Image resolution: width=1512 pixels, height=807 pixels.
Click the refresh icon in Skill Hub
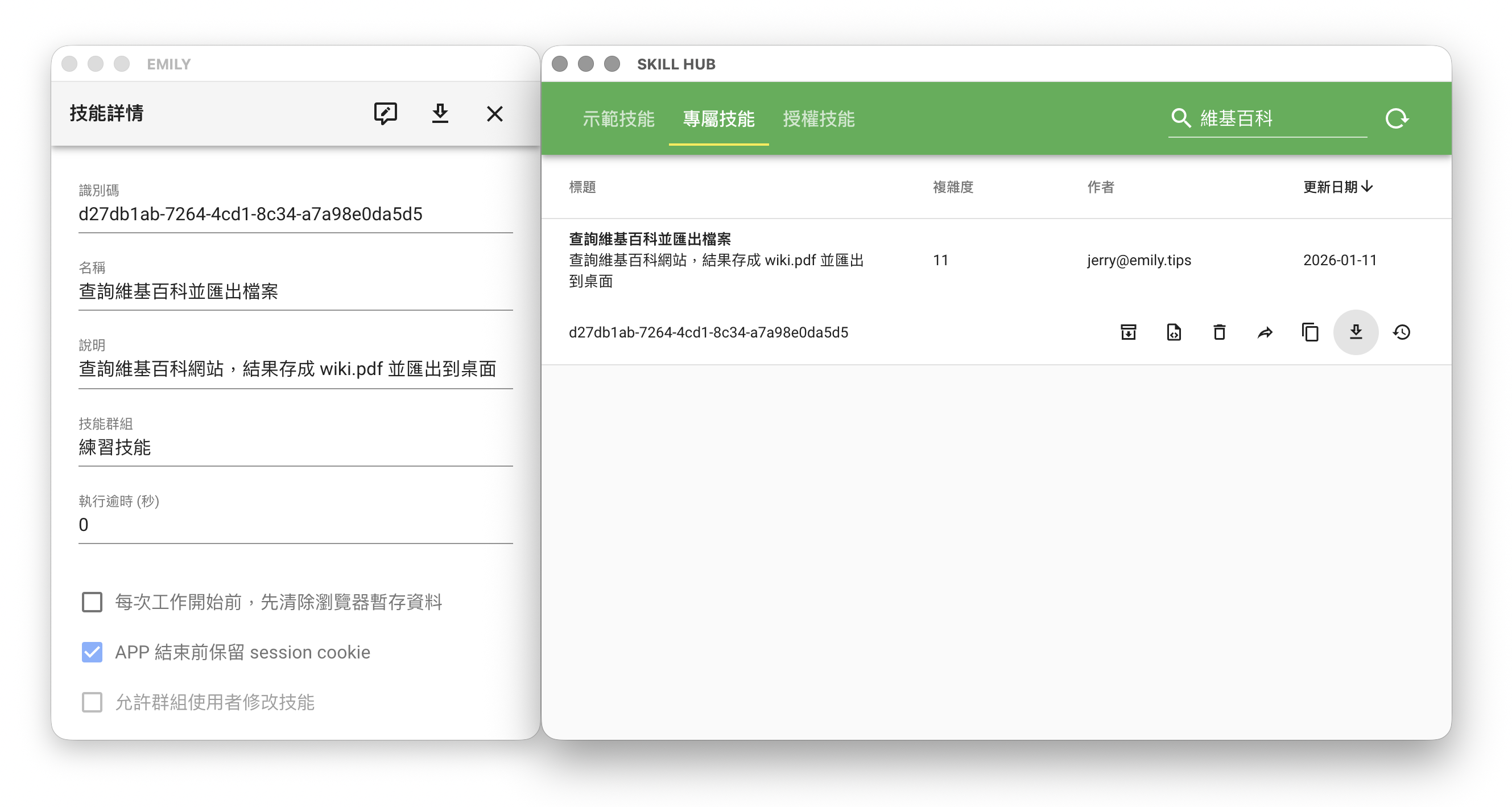tap(1397, 118)
